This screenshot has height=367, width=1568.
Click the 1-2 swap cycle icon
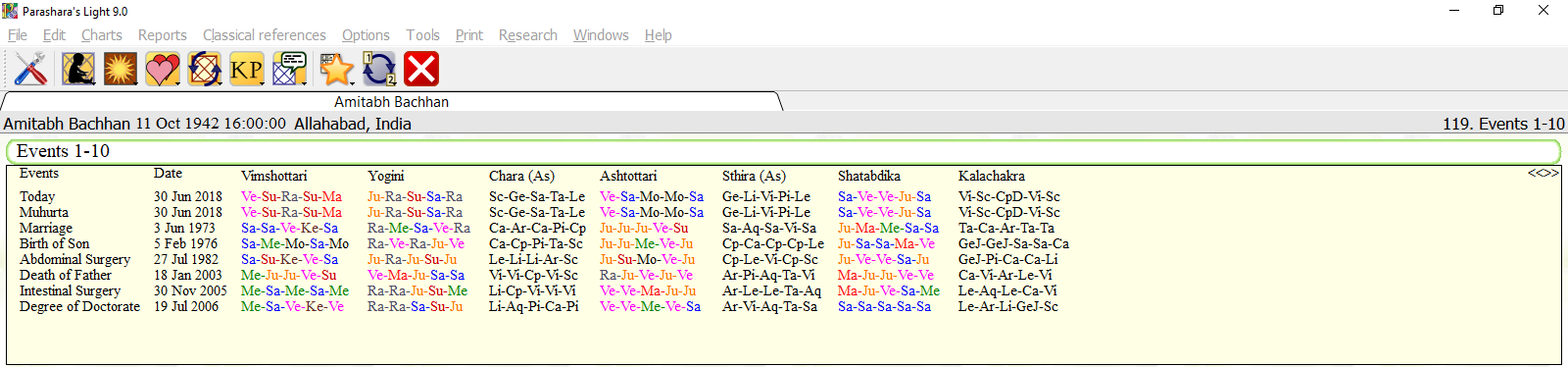pos(379,69)
